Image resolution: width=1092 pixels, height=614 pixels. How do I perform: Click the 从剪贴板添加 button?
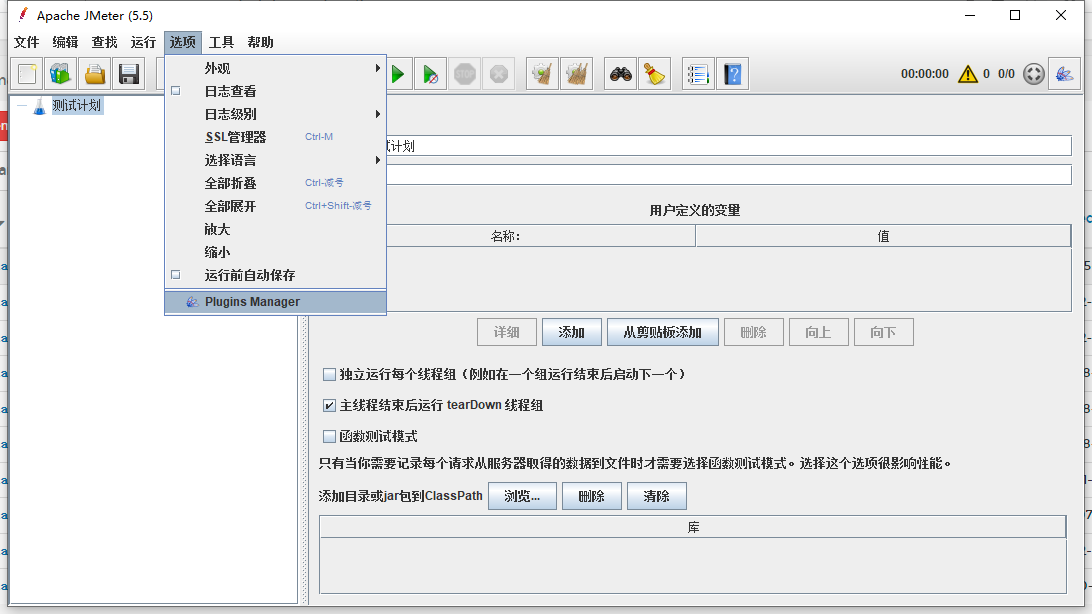[x=663, y=332]
